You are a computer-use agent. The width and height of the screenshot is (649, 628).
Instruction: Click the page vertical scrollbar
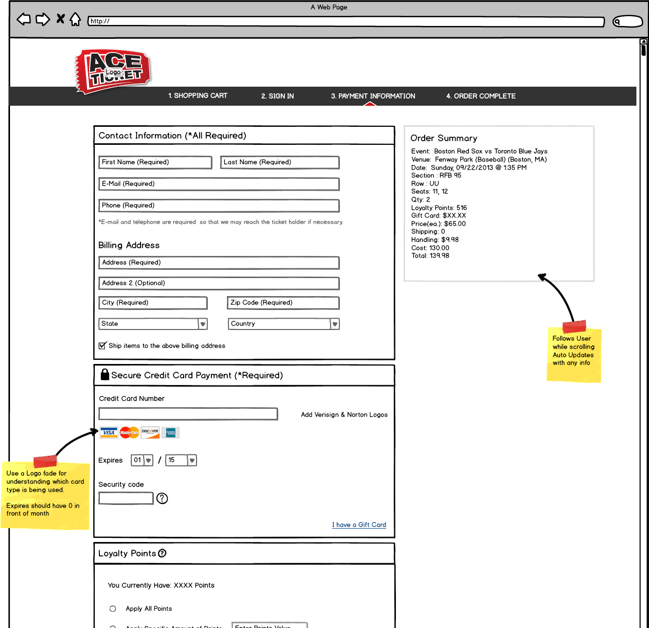pyautogui.click(x=643, y=331)
